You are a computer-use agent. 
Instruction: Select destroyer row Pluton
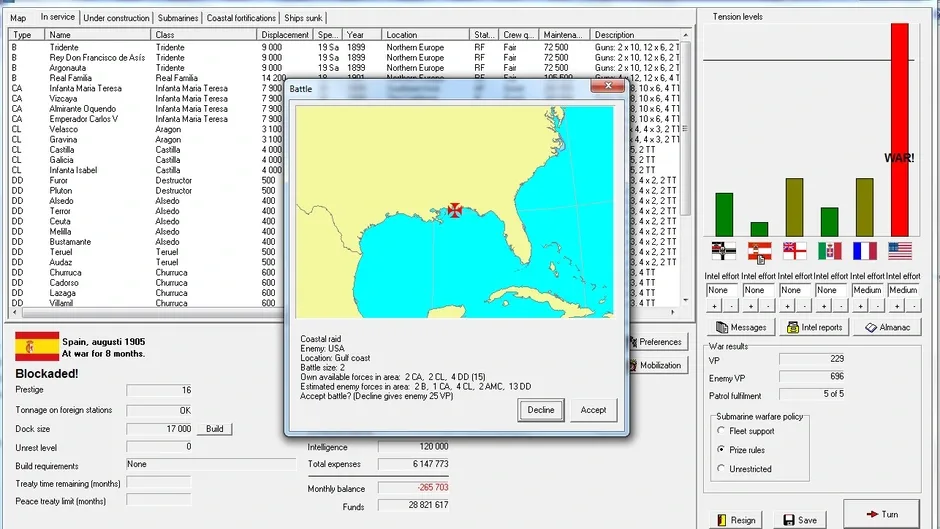click(x=345, y=190)
